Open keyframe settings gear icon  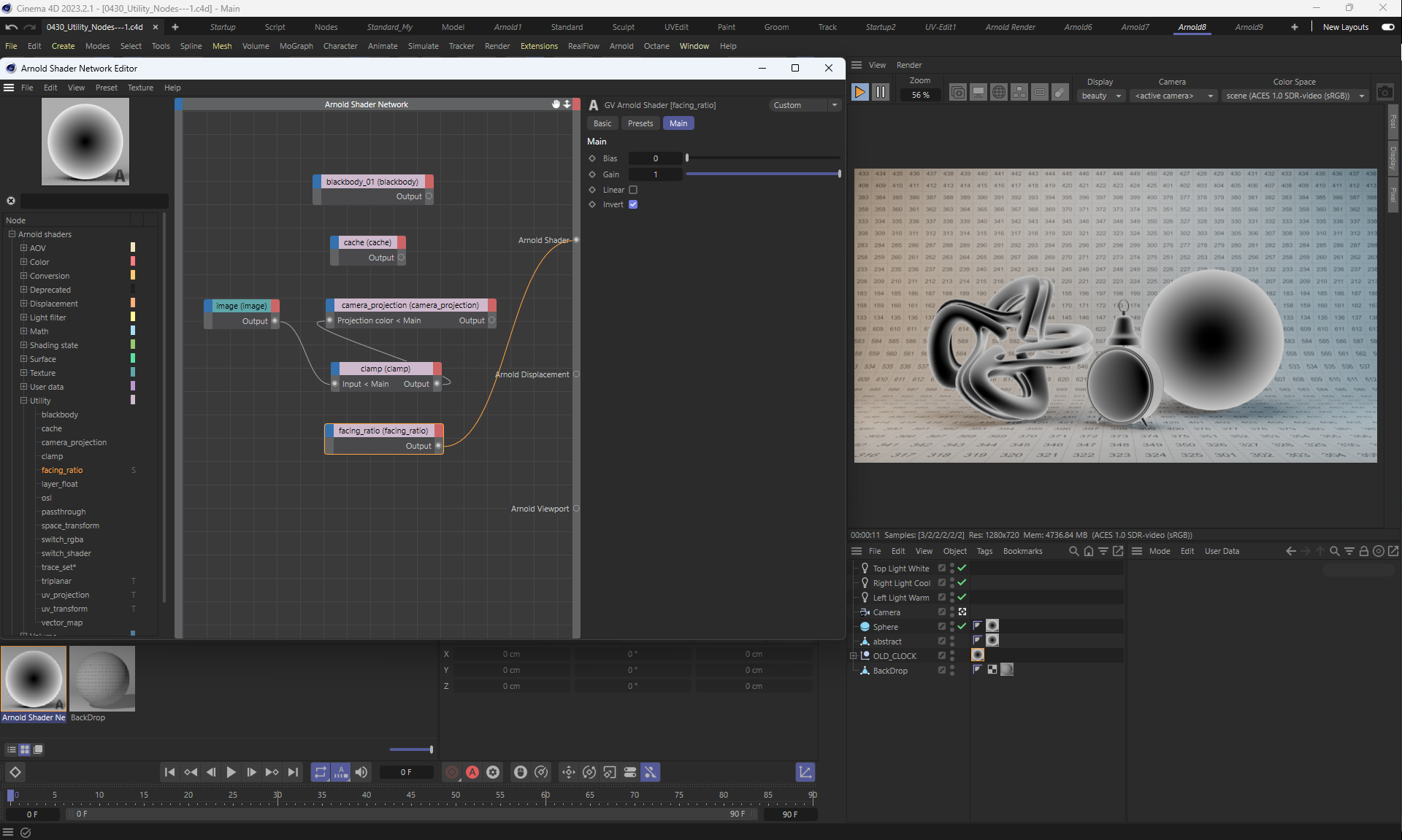493,772
